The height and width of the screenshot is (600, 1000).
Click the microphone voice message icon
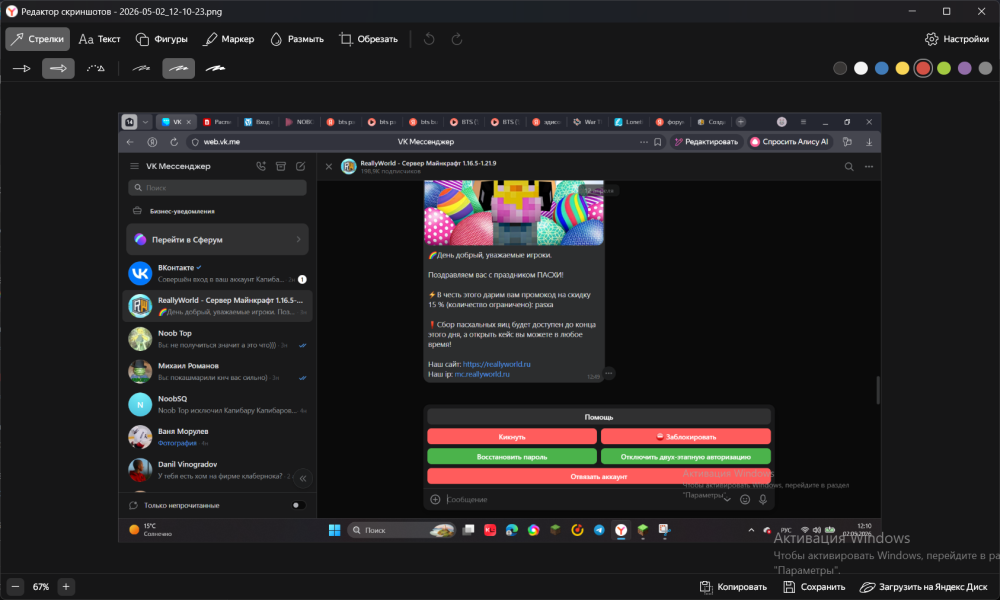tap(763, 499)
